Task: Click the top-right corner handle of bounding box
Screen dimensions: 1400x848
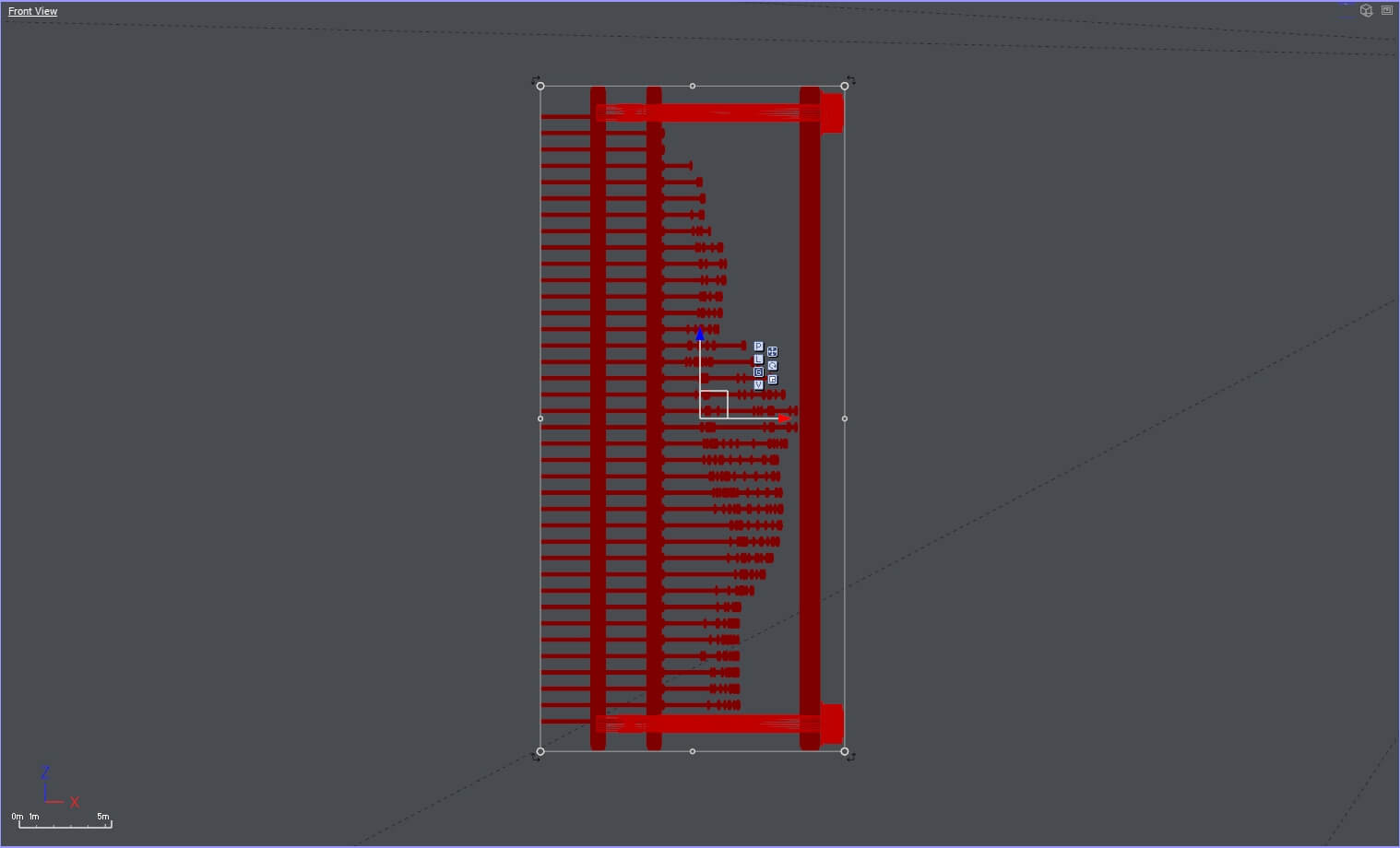Action: (845, 87)
